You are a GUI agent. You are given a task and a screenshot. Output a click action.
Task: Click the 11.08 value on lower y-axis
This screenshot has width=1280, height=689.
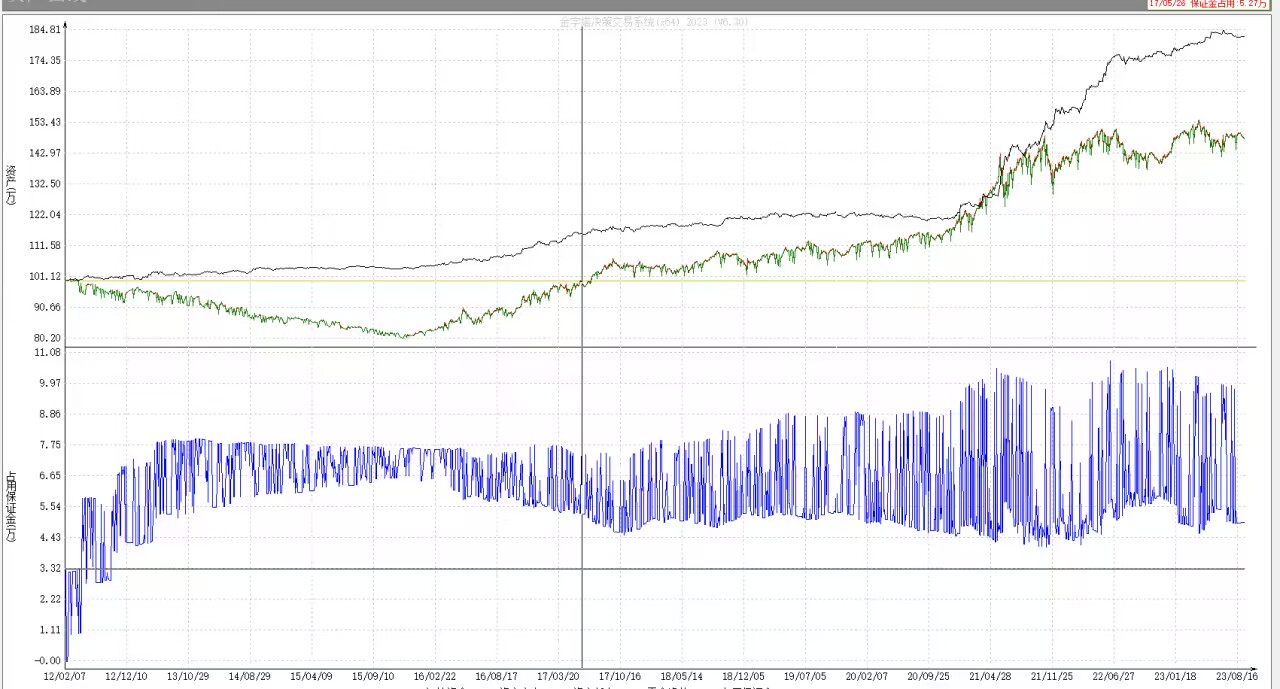[x=46, y=352]
